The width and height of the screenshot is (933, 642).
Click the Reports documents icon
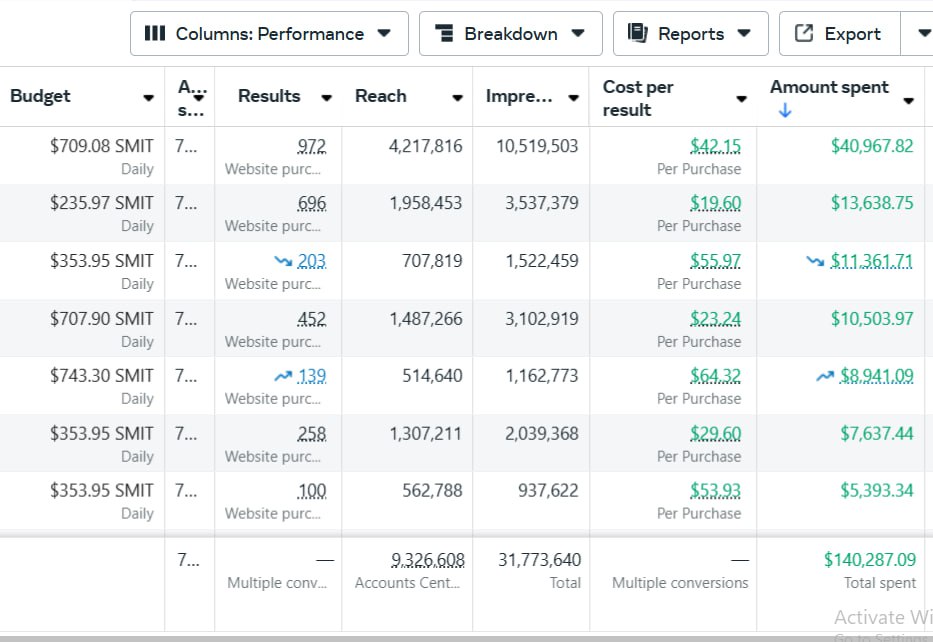637,34
